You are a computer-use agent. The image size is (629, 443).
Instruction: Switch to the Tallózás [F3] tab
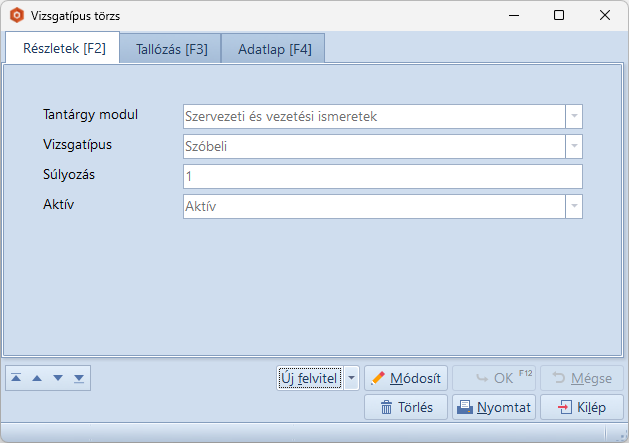(171, 49)
